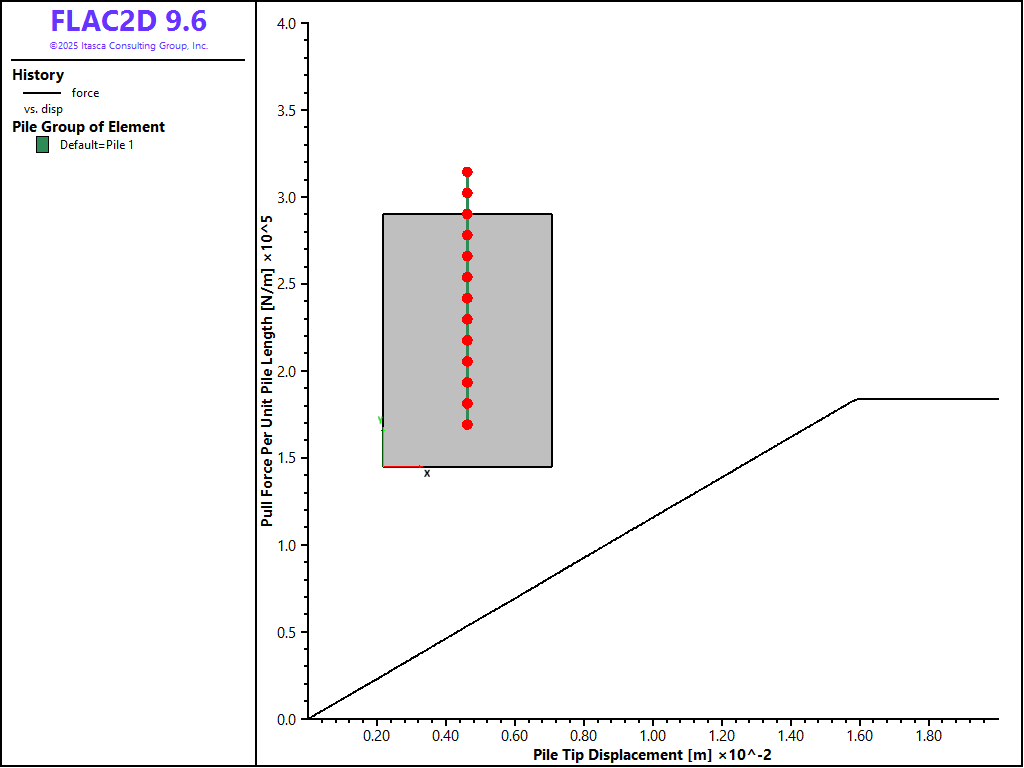Click the Itasca Consulting Group copyright text
The image size is (1024, 768).
point(128,46)
